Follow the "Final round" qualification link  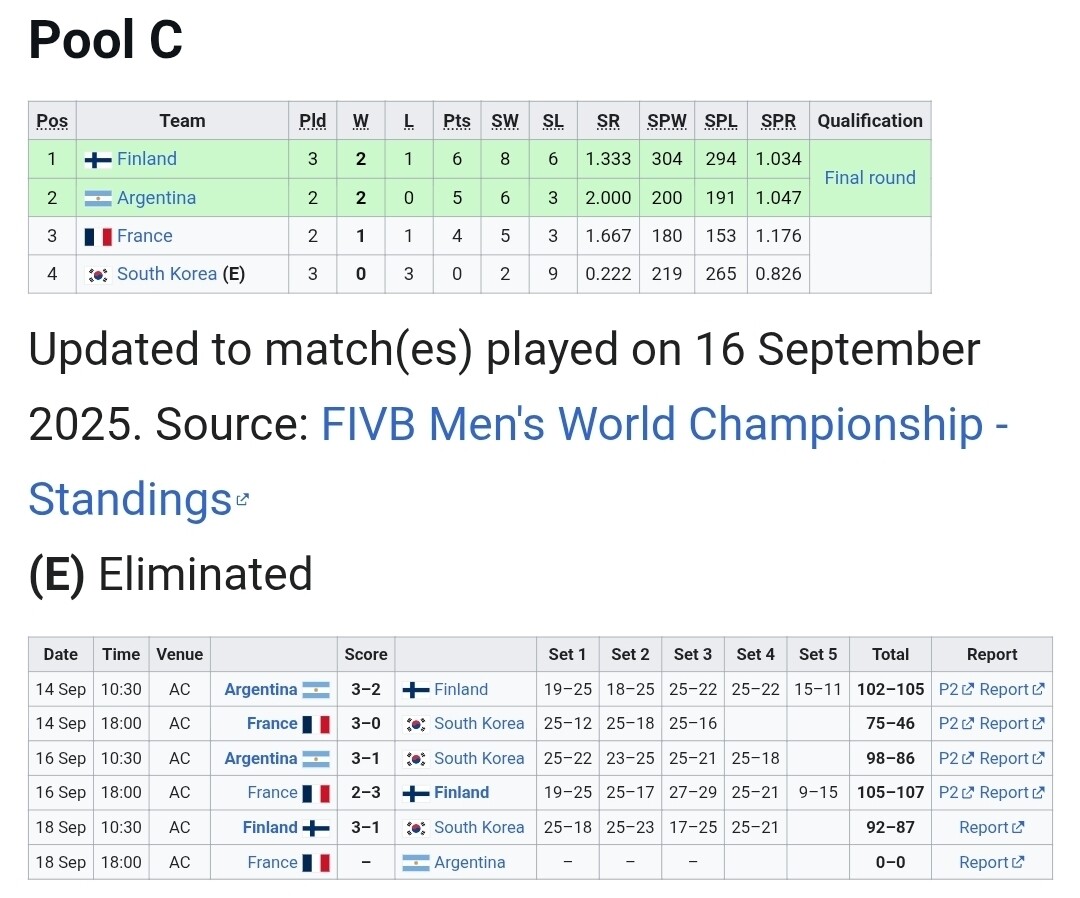(870, 178)
